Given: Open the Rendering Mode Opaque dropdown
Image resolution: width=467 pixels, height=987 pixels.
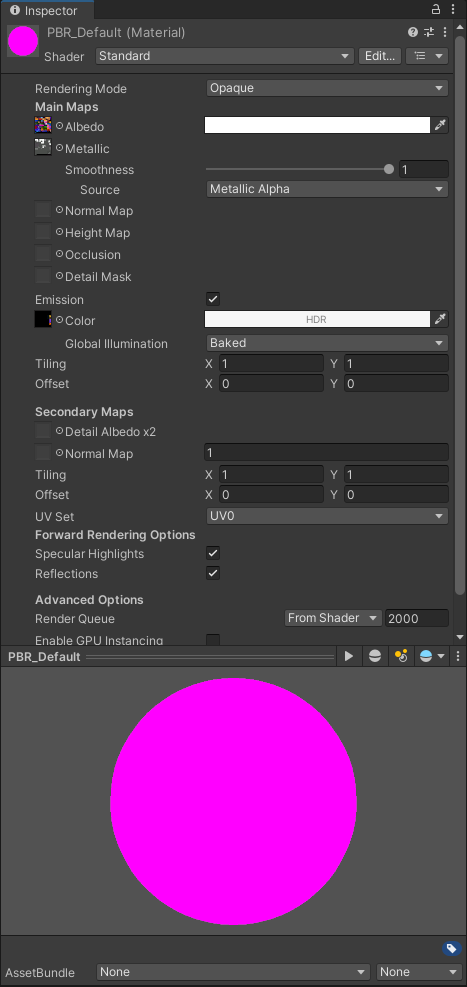Looking at the screenshot, I should click(327, 88).
